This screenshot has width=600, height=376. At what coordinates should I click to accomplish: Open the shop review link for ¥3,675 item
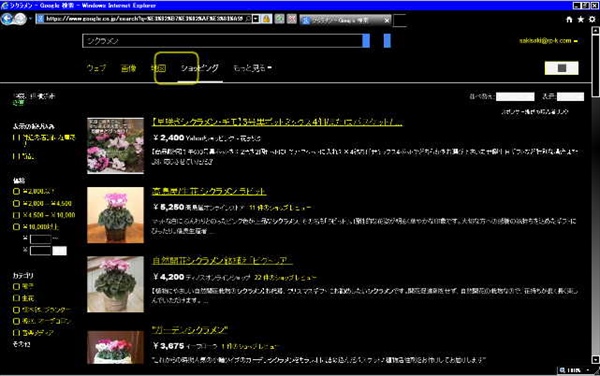click(250, 347)
